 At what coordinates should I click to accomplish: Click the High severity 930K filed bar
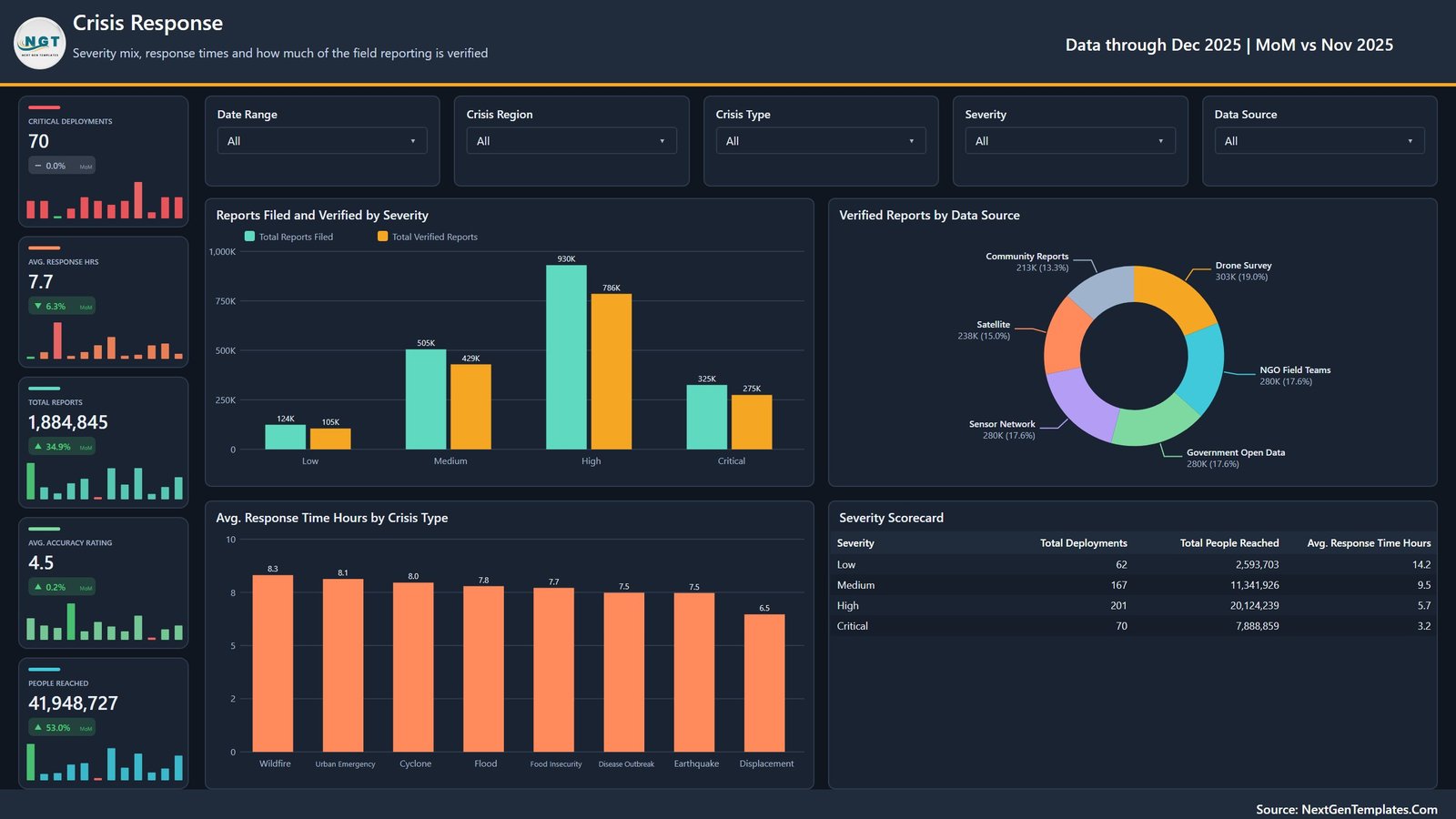[566, 357]
